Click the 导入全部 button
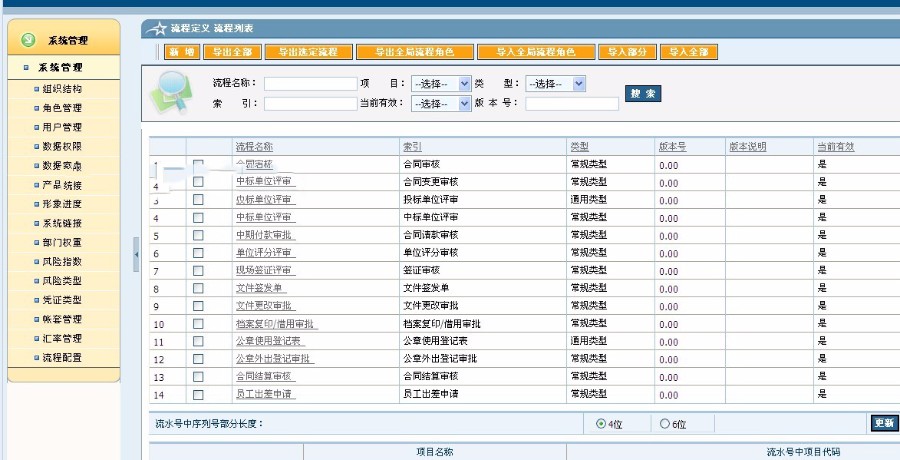The image size is (900, 460). coord(689,52)
